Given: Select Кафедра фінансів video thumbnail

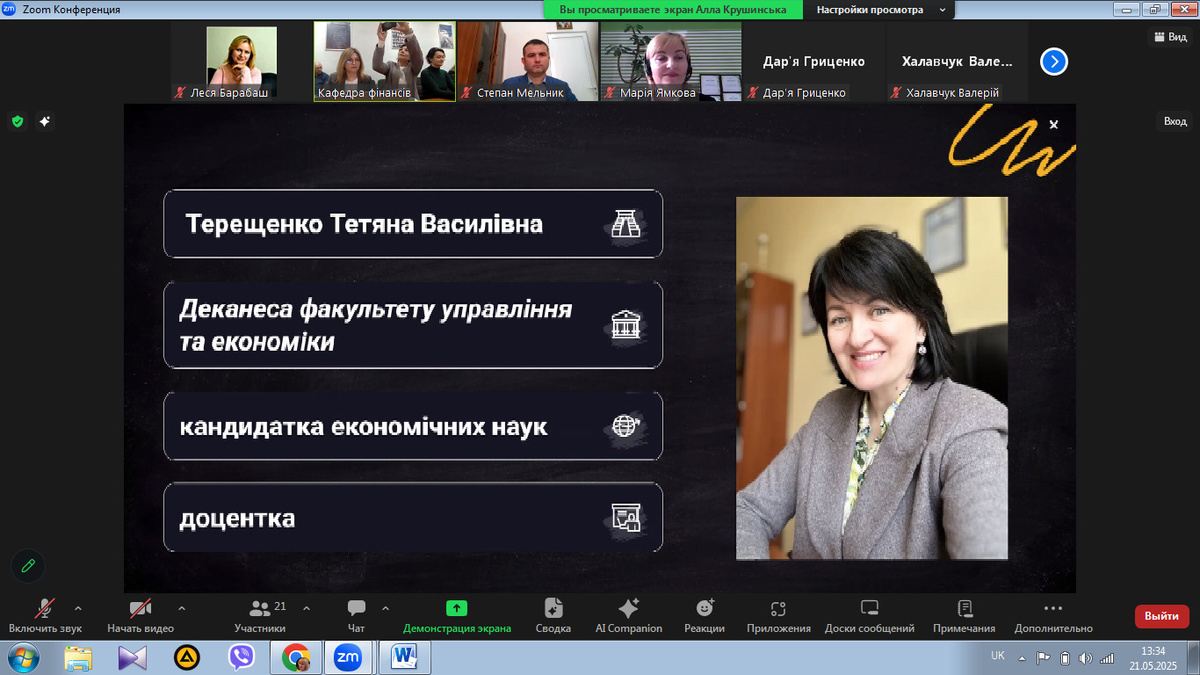Looking at the screenshot, I should (x=384, y=62).
